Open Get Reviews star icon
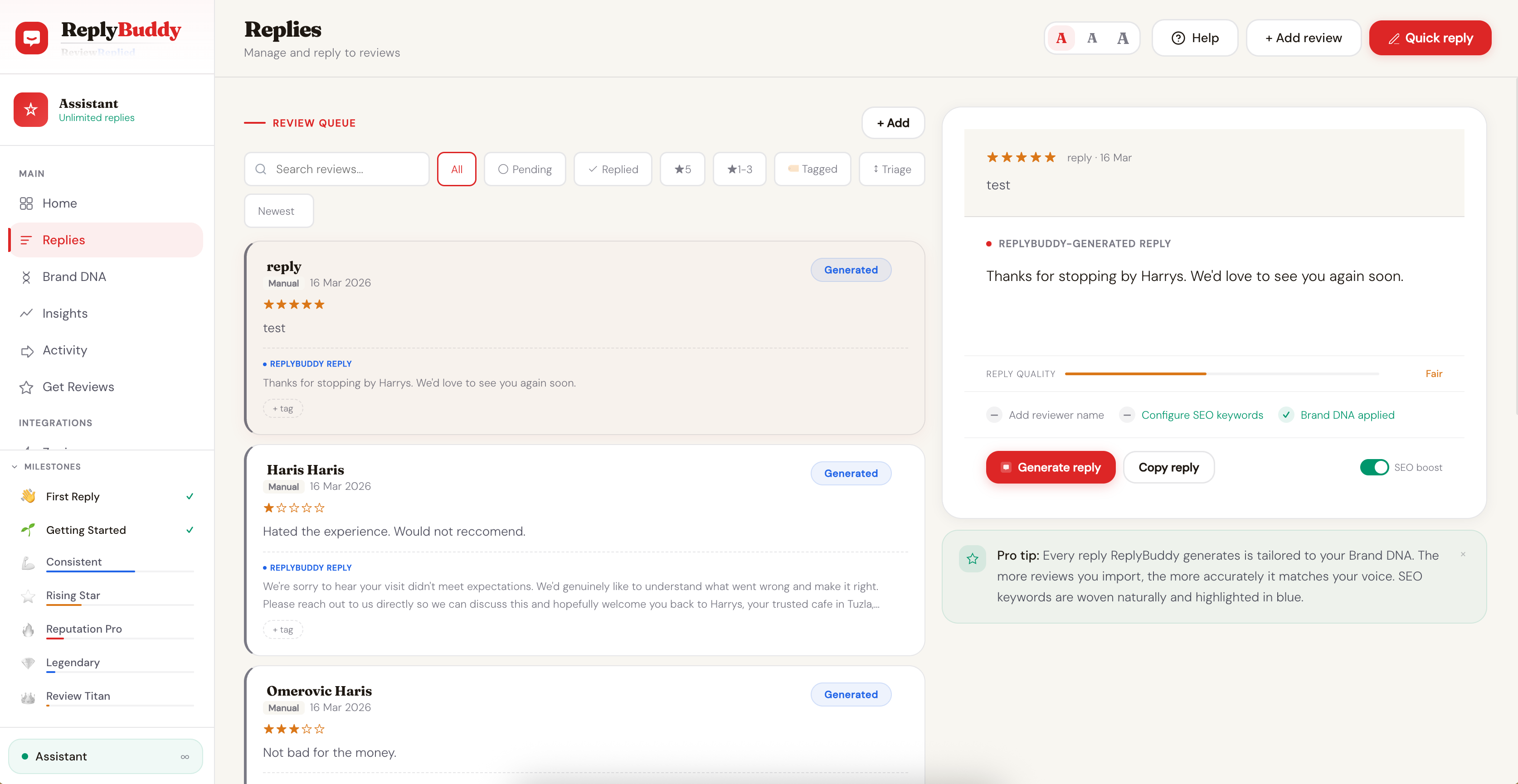The height and width of the screenshot is (784, 1518). tap(26, 387)
